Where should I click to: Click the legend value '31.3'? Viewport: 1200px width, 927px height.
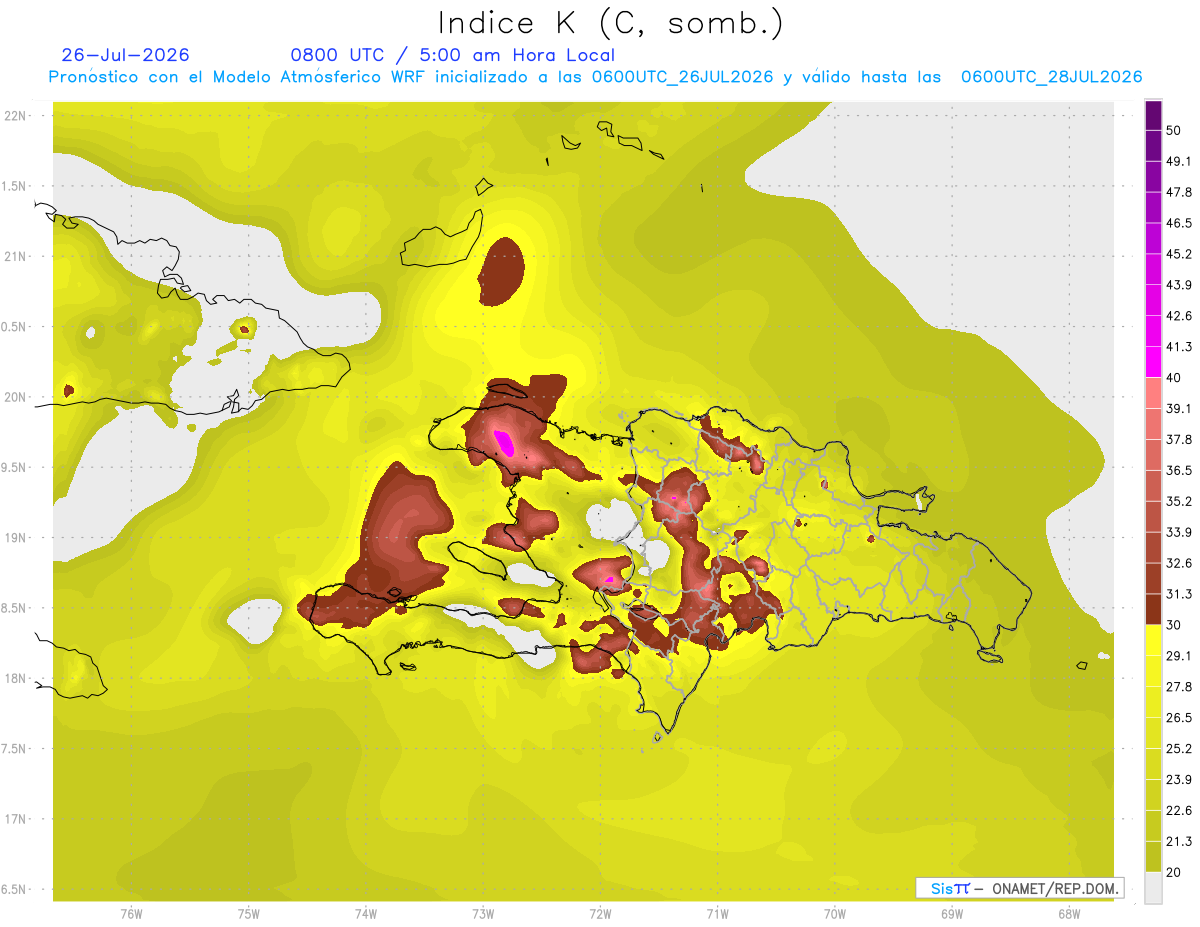1178,594
